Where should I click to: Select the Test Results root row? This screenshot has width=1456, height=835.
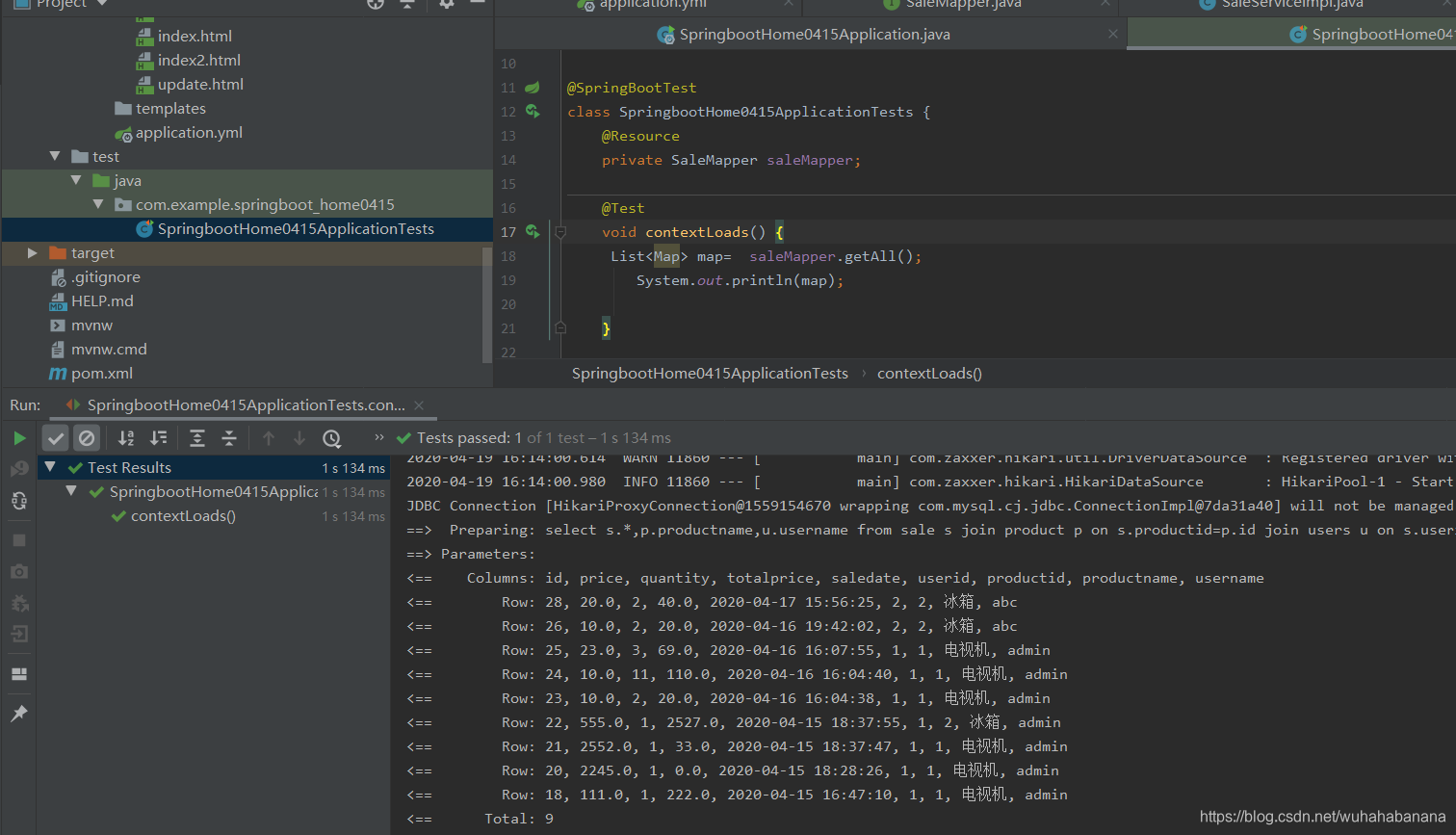click(x=214, y=468)
